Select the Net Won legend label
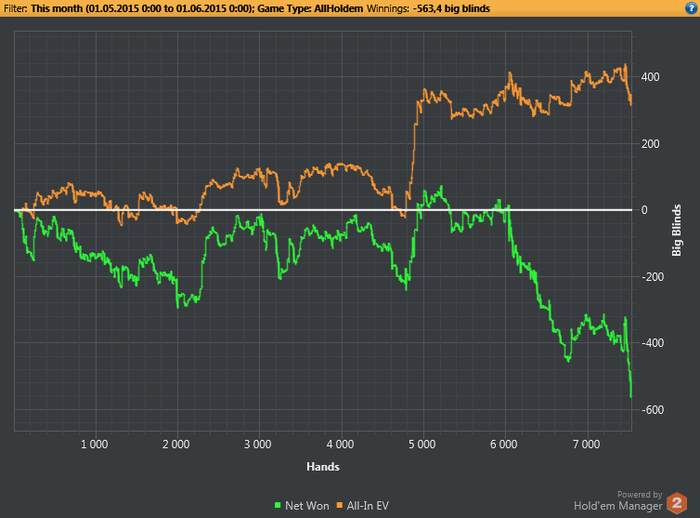The width and height of the screenshot is (700, 518). [x=307, y=505]
